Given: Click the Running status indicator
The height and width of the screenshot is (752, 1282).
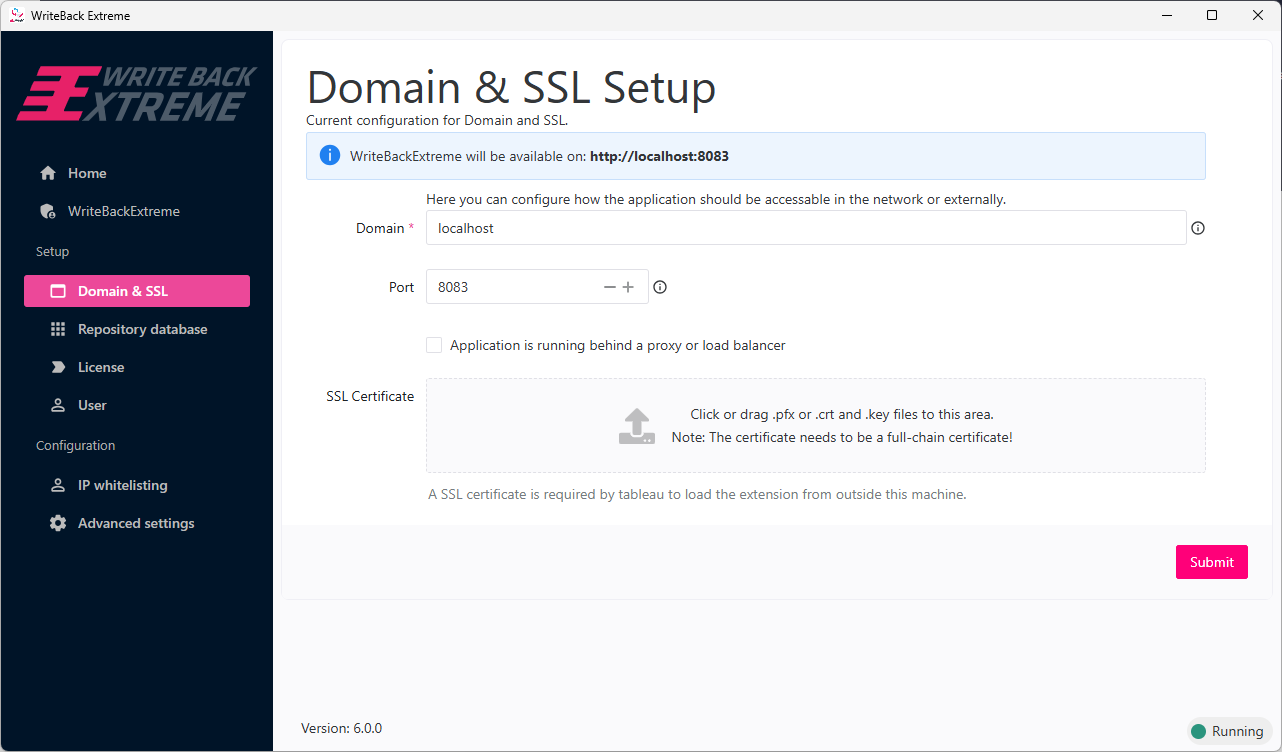Looking at the screenshot, I should (1228, 731).
